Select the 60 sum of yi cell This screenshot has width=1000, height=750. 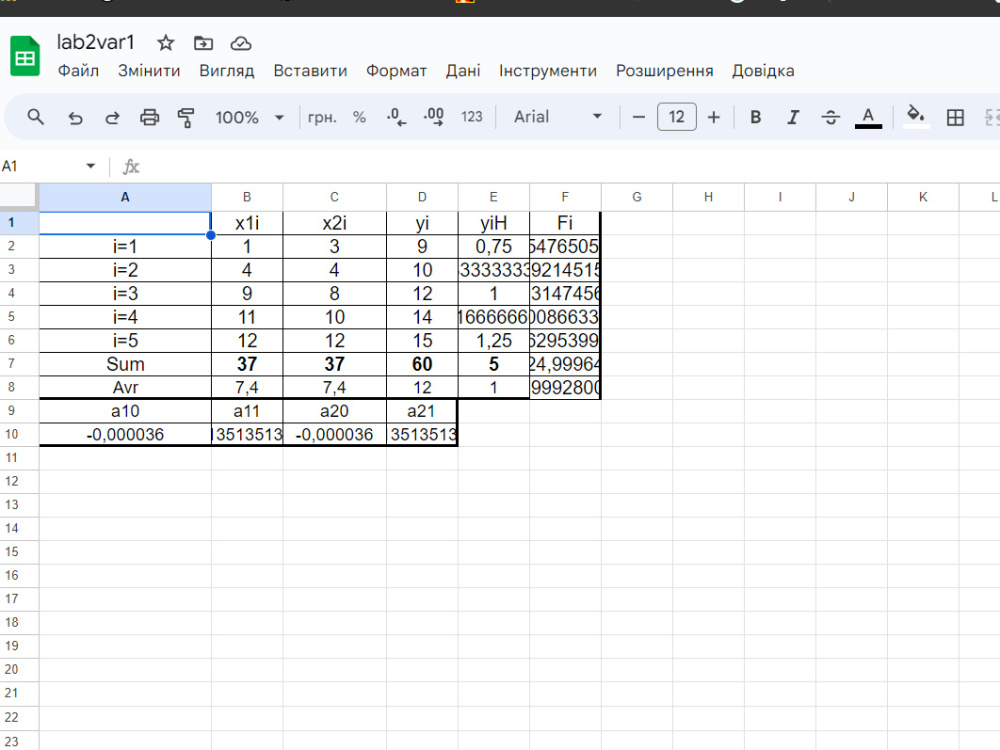point(422,364)
